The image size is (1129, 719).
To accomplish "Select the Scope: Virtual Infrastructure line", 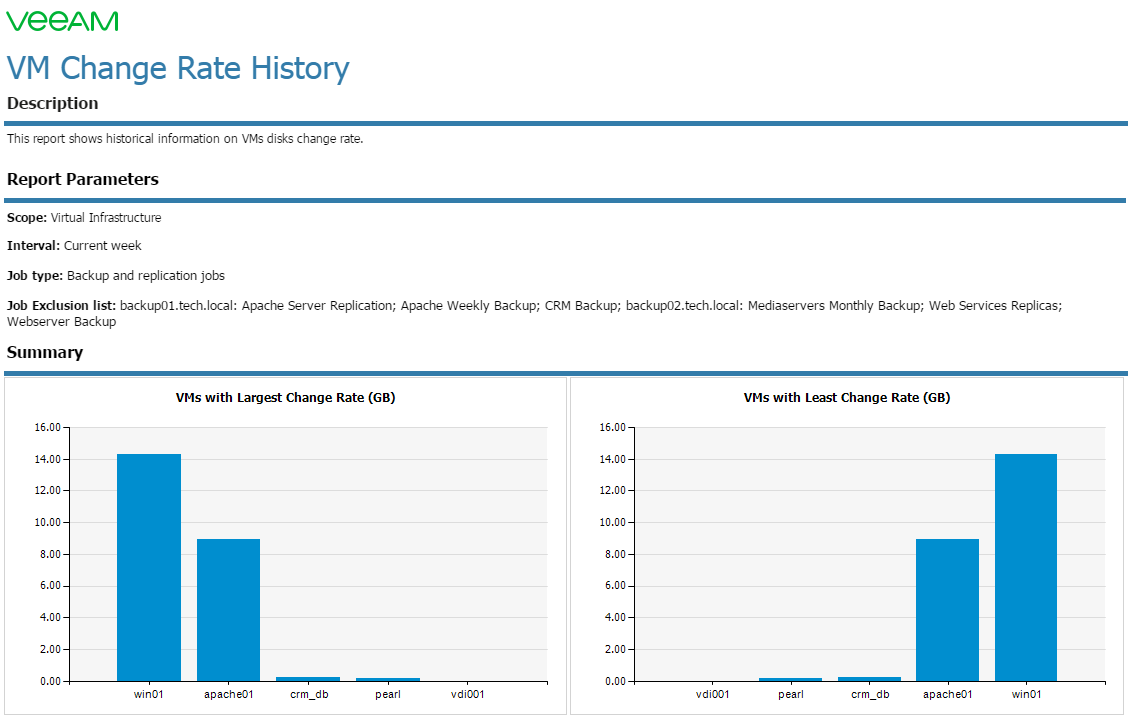I will point(84,217).
